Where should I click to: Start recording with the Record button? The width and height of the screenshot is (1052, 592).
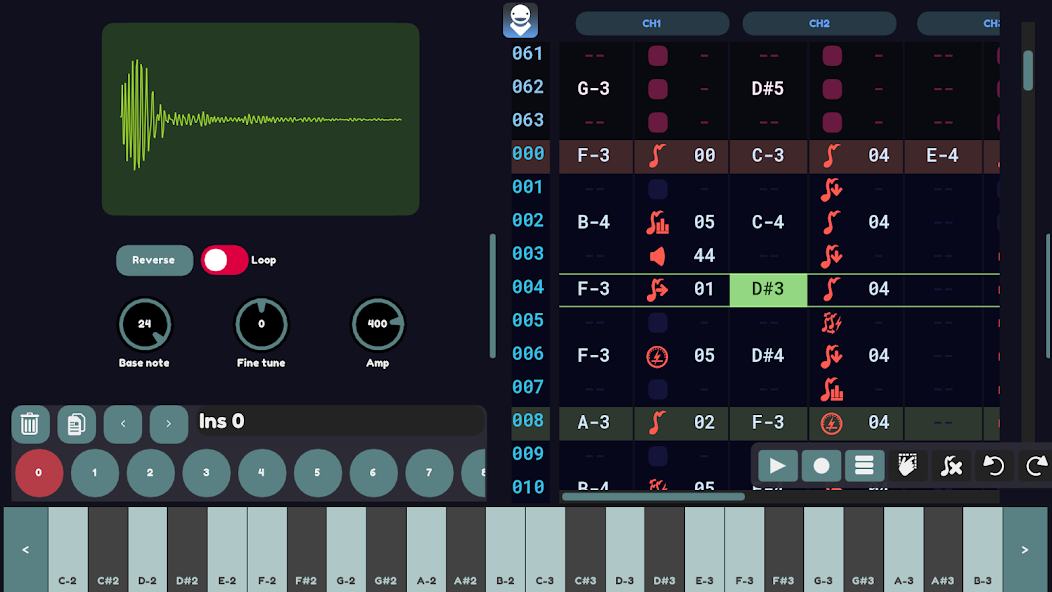[821, 466]
